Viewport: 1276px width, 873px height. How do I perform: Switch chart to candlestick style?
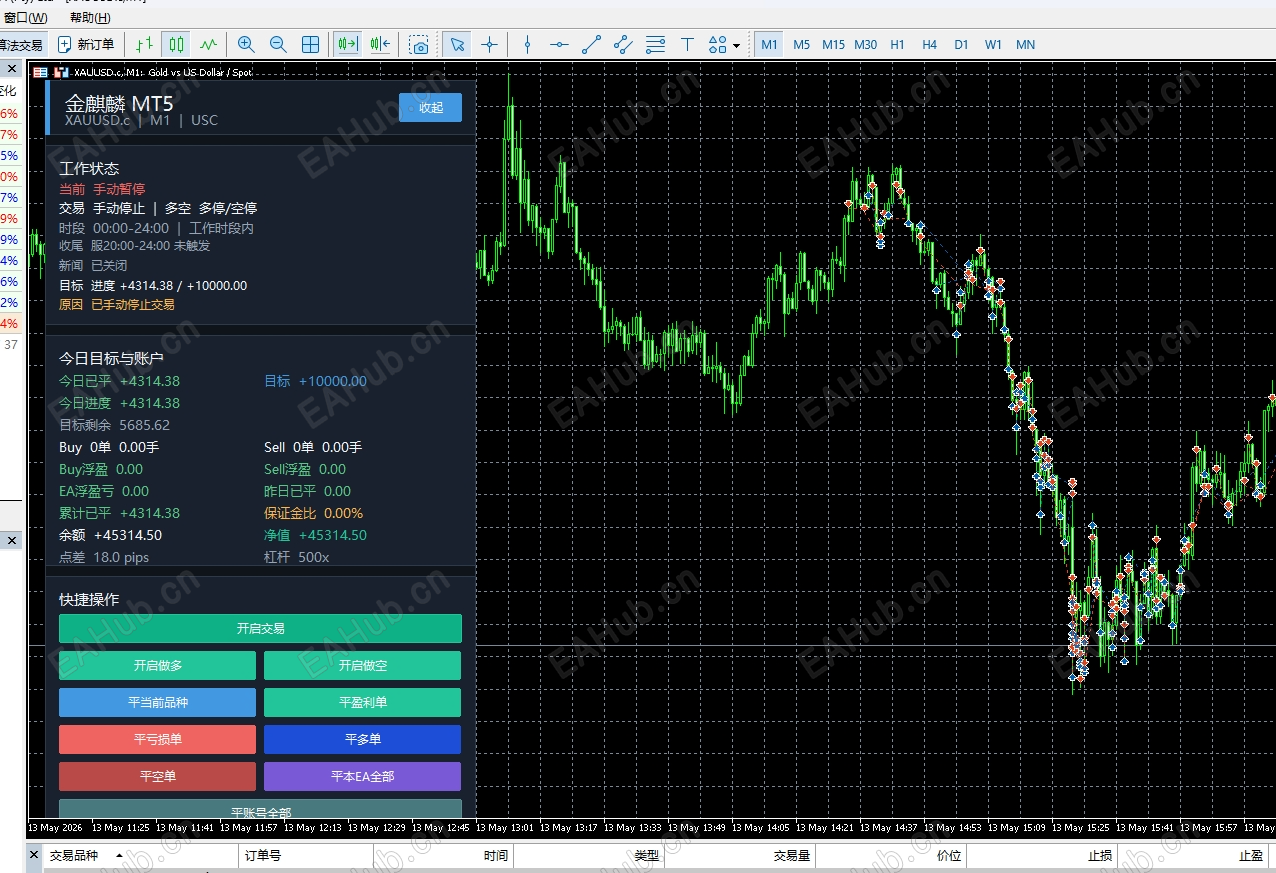(x=177, y=44)
